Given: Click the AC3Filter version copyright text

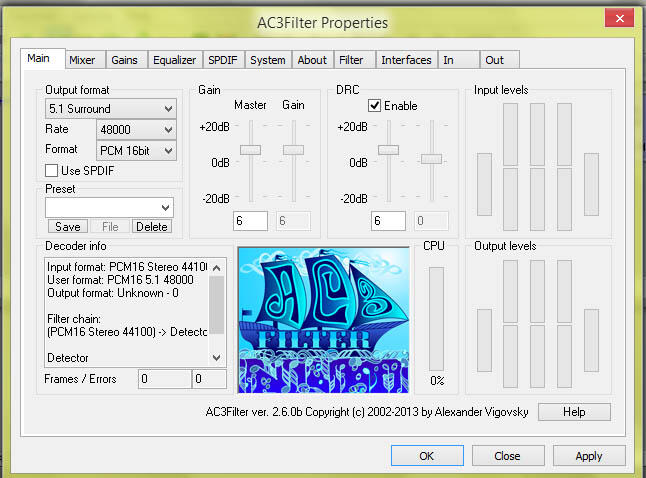Looking at the screenshot, I should coord(367,412).
